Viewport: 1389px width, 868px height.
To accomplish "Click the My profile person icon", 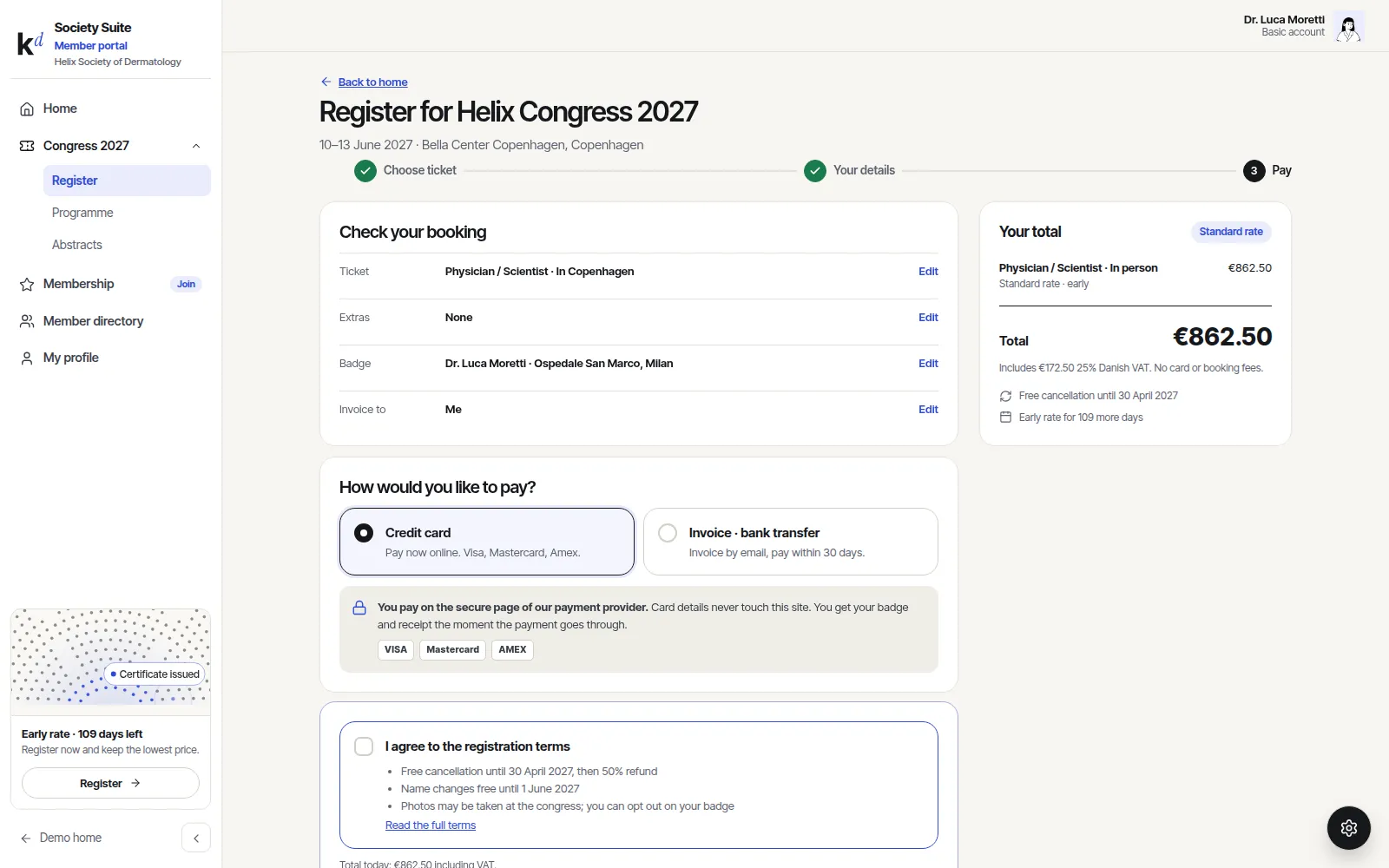I will [x=27, y=358].
